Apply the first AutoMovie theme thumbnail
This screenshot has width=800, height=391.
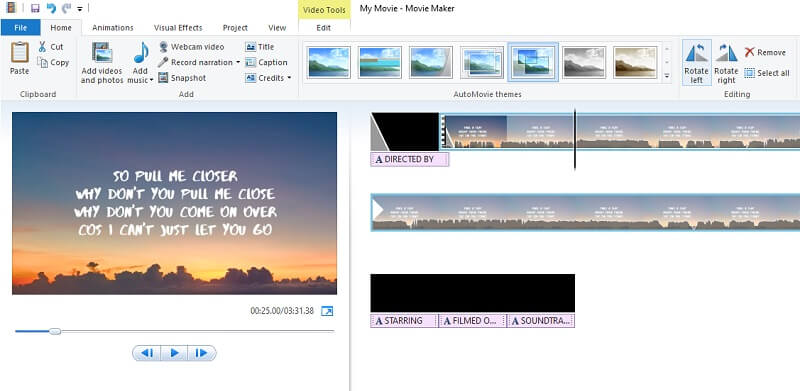click(x=329, y=62)
